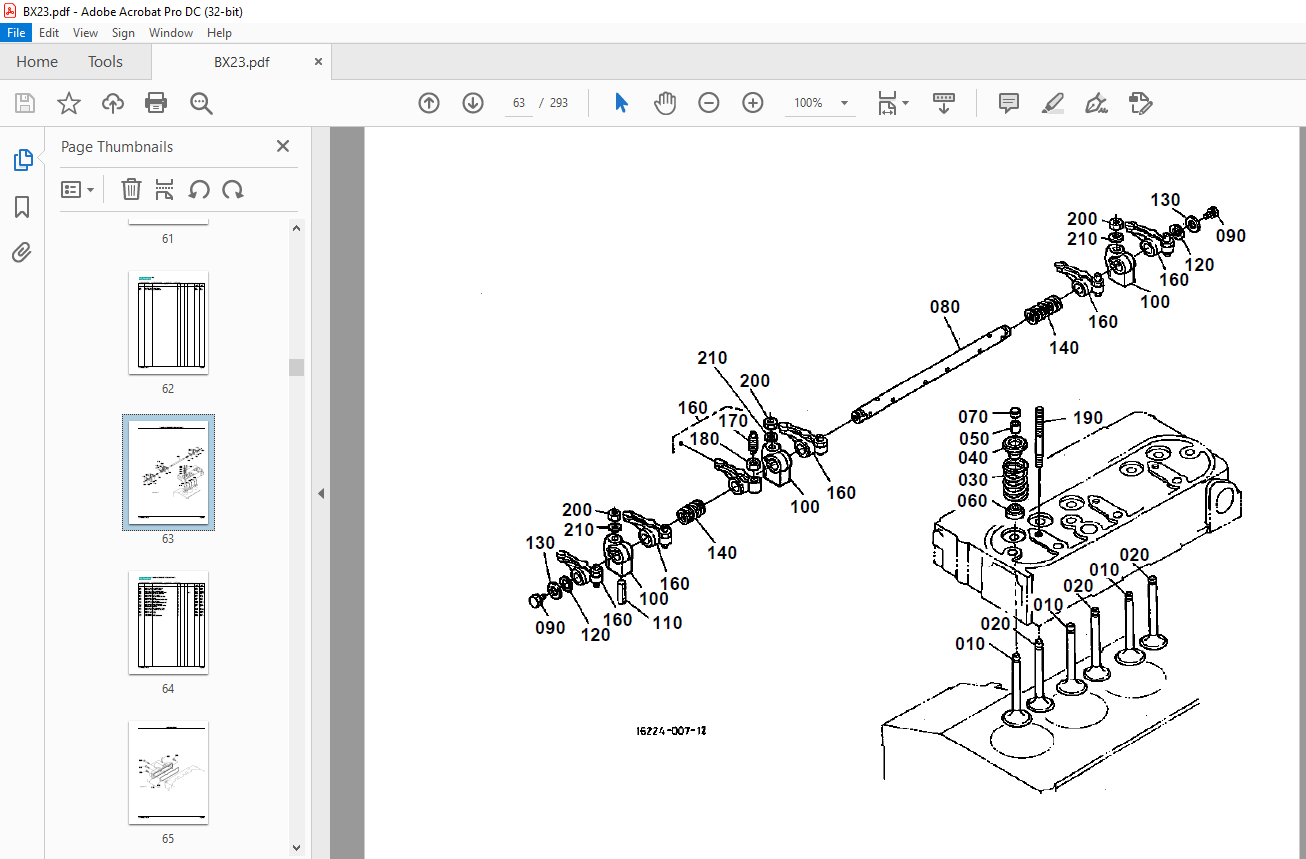Click part label 110 on diagram
This screenshot has height=859, width=1306.
click(667, 623)
